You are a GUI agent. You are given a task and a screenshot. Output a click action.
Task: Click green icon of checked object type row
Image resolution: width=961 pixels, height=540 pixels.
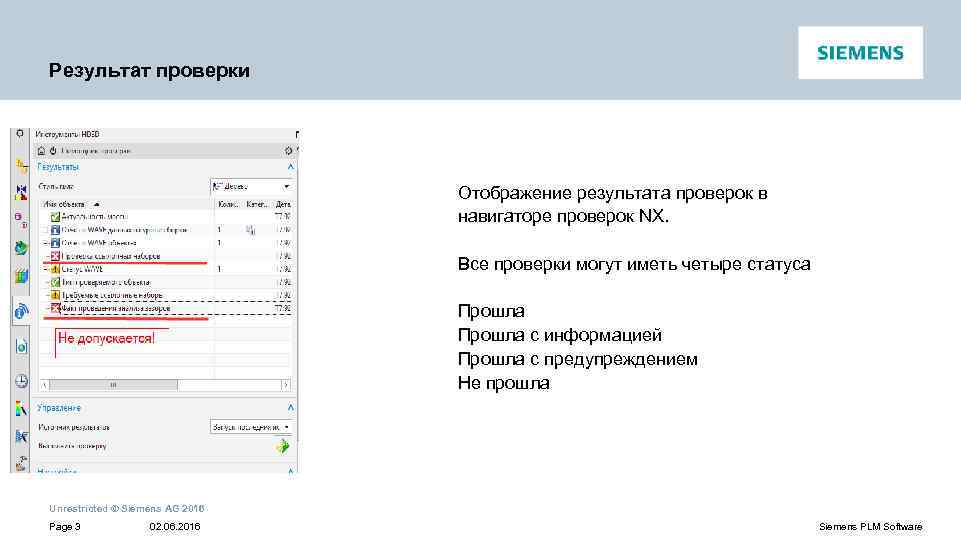(55, 282)
